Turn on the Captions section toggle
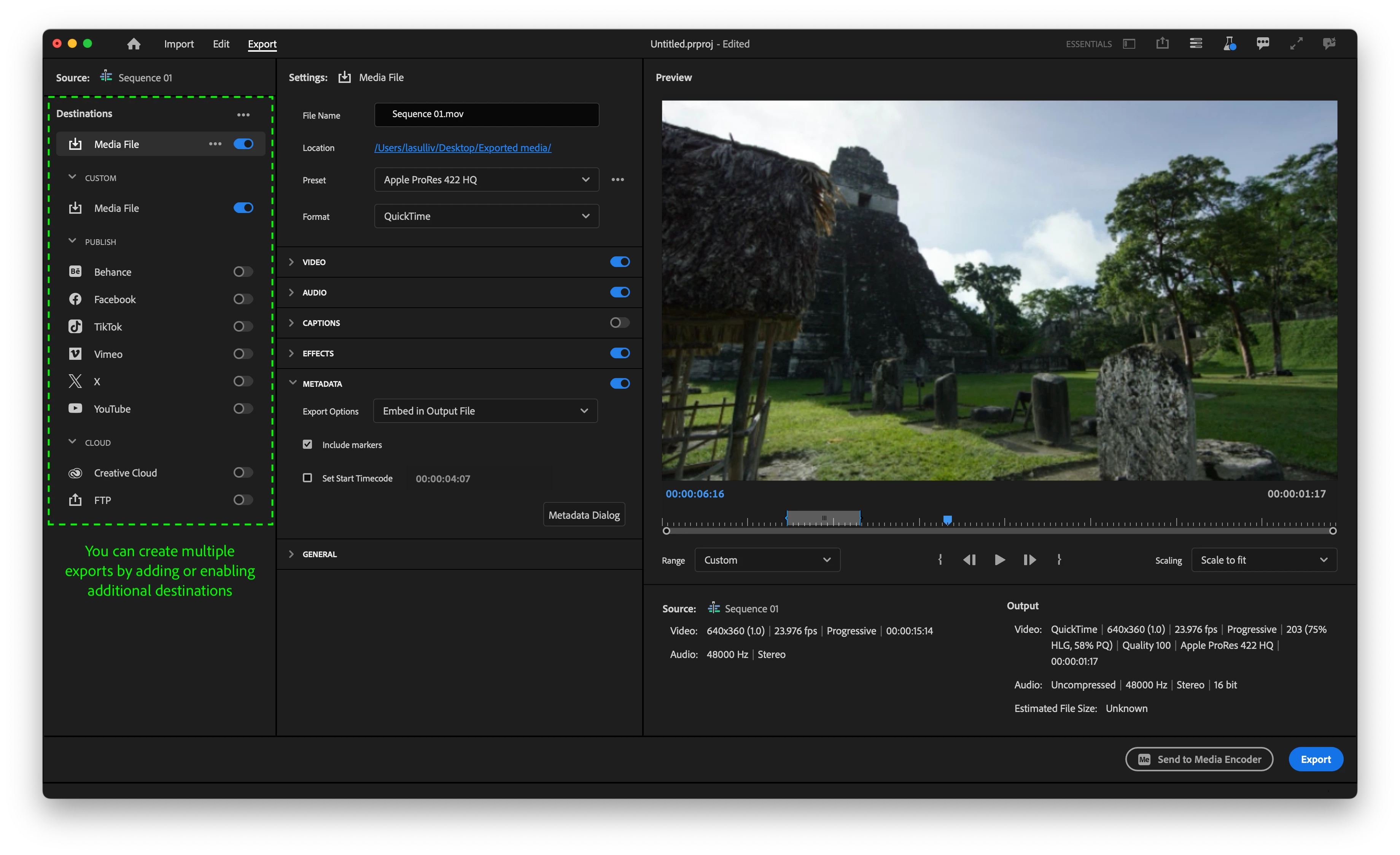The image size is (1400, 855). (x=619, y=323)
